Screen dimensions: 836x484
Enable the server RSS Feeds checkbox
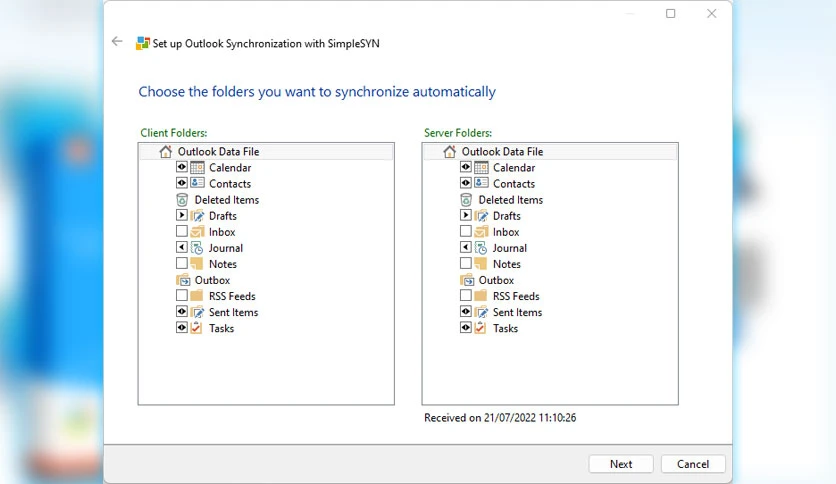466,295
